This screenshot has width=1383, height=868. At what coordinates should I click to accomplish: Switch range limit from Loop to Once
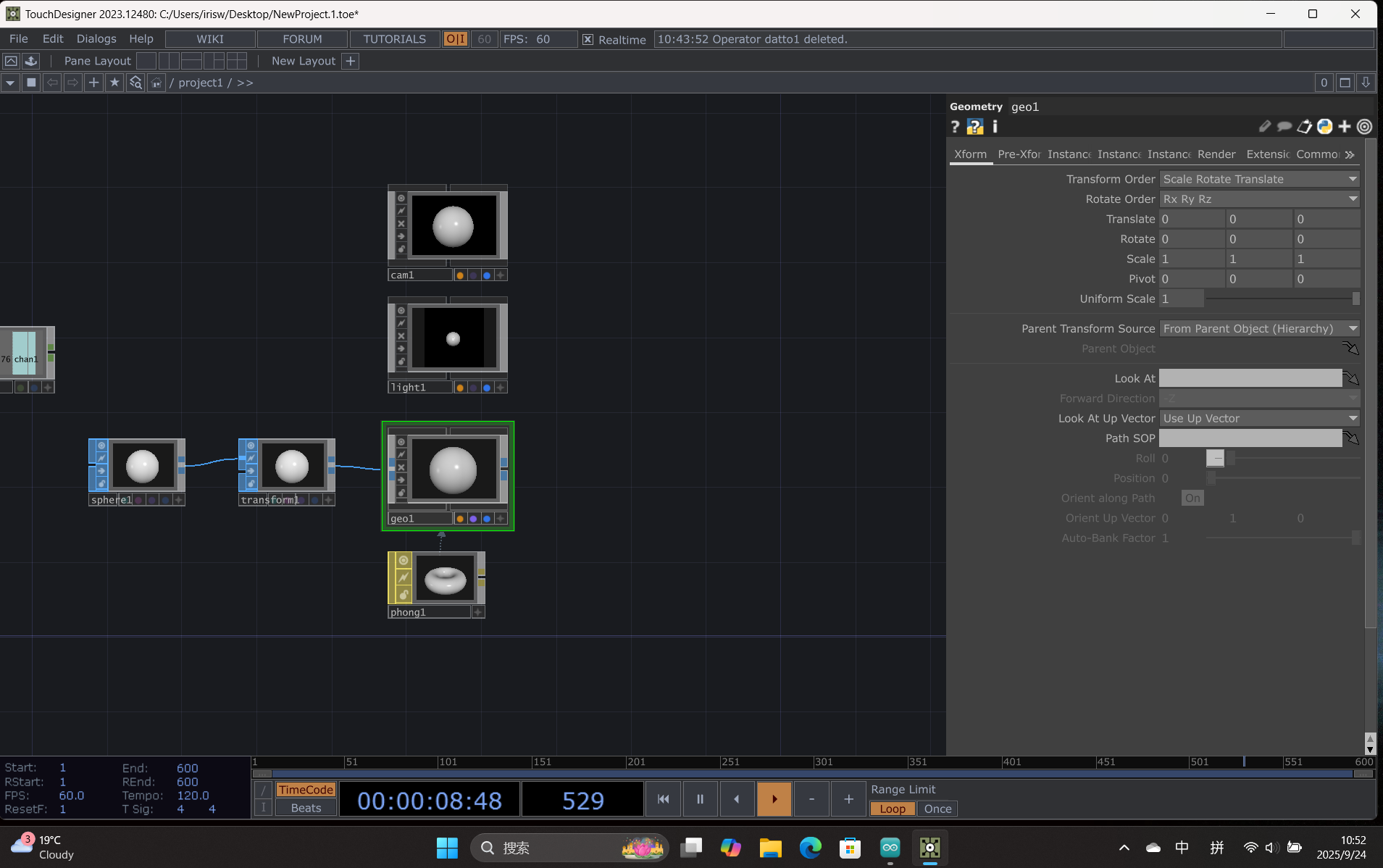click(x=937, y=809)
